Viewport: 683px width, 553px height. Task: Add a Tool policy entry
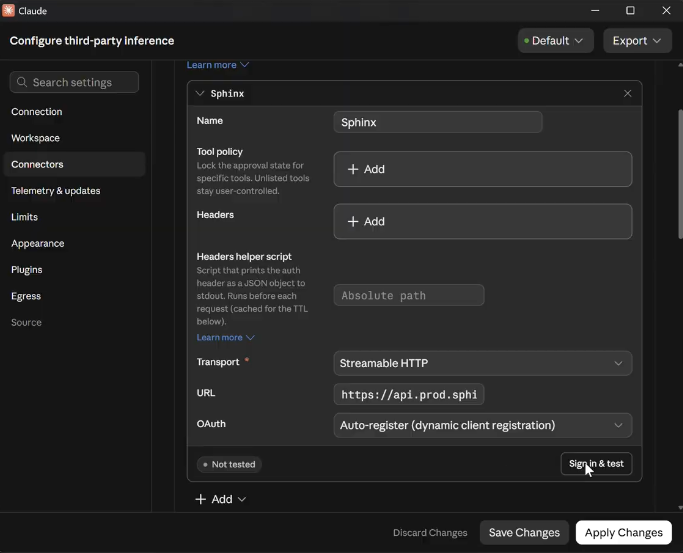coord(483,169)
